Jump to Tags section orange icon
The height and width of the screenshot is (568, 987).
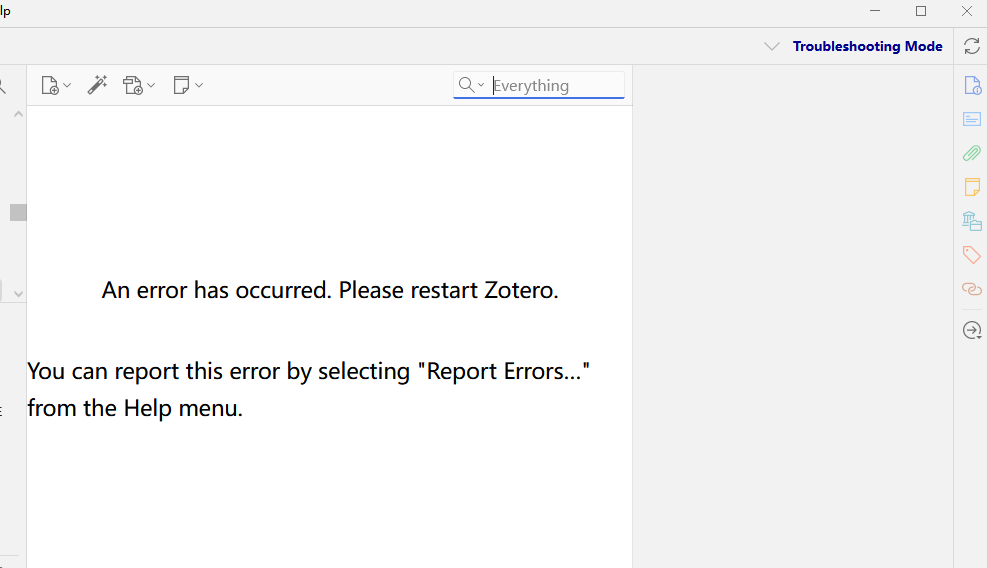972,254
